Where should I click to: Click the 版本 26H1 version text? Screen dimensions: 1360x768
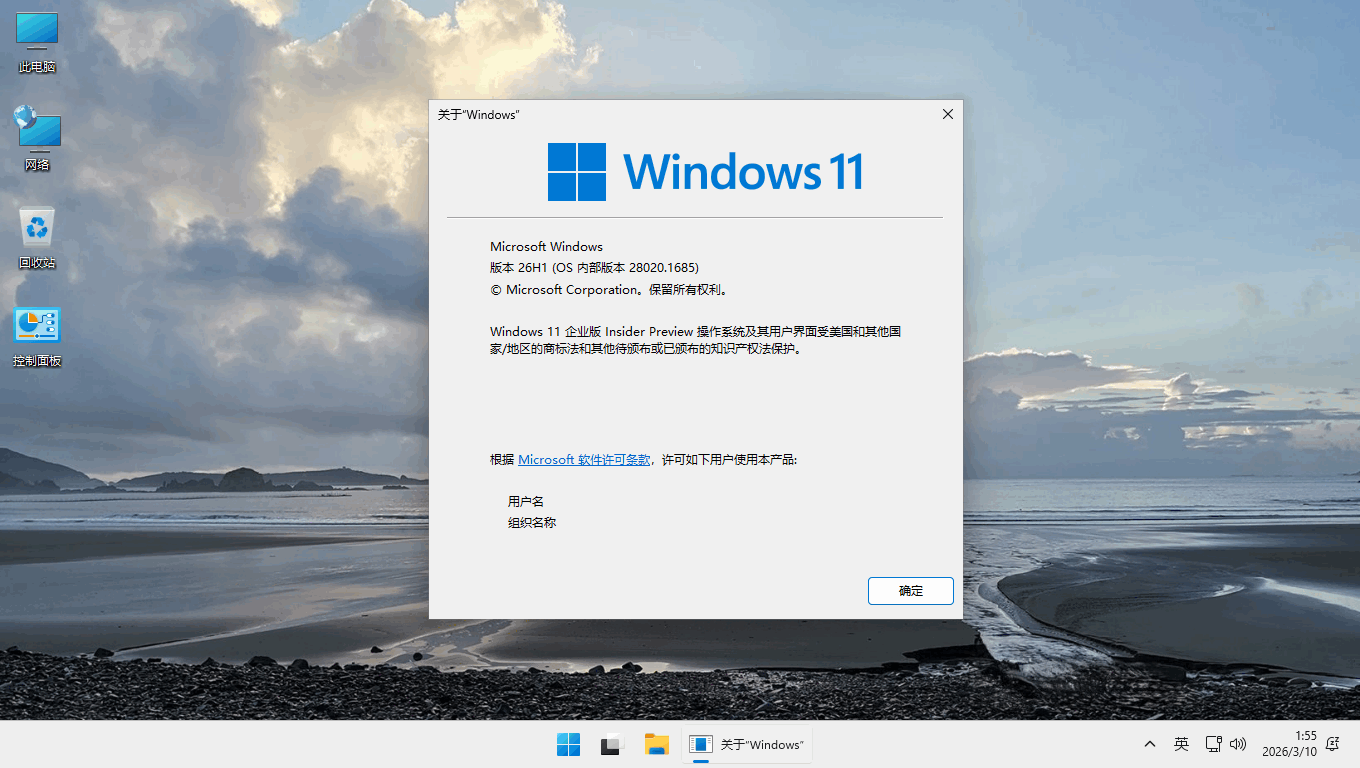click(594, 268)
